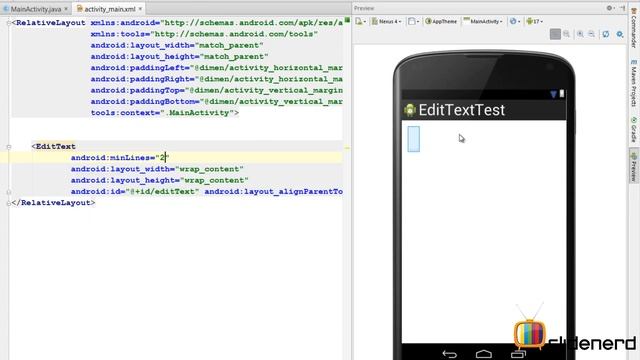Zoom out on the layout preview
The height and width of the screenshot is (360, 640).
pos(591,34)
